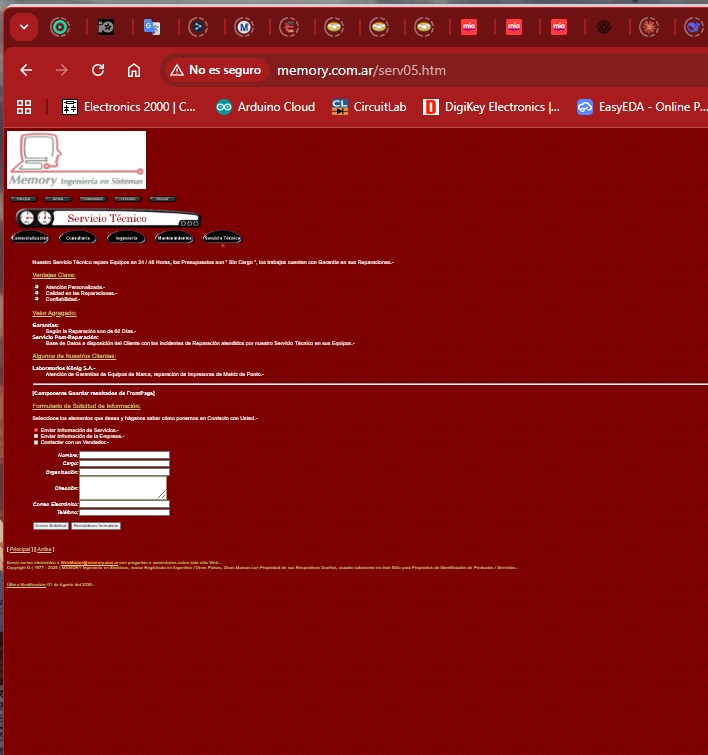
Task: Focus the address bar showing memory.com.ar/serv05.htm
Action: pos(361,71)
